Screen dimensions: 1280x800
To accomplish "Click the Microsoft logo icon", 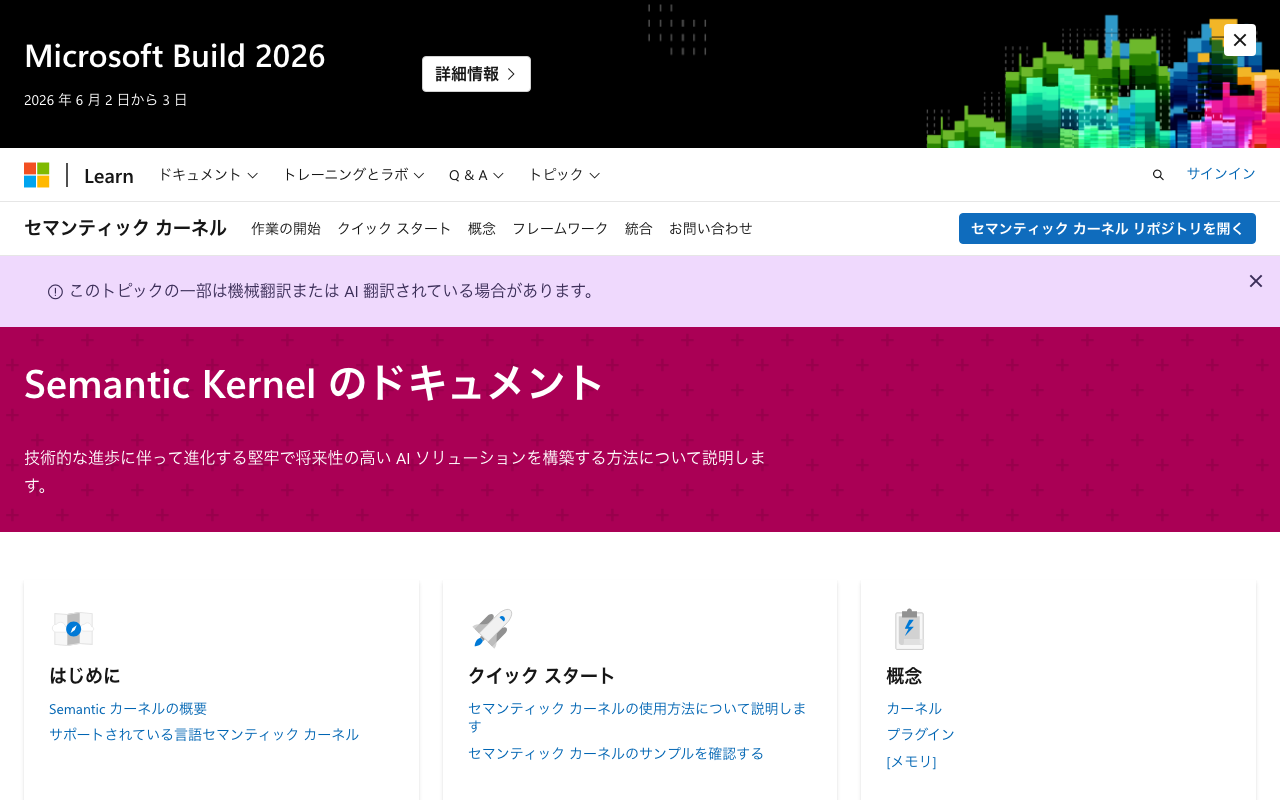I will tap(37, 175).
